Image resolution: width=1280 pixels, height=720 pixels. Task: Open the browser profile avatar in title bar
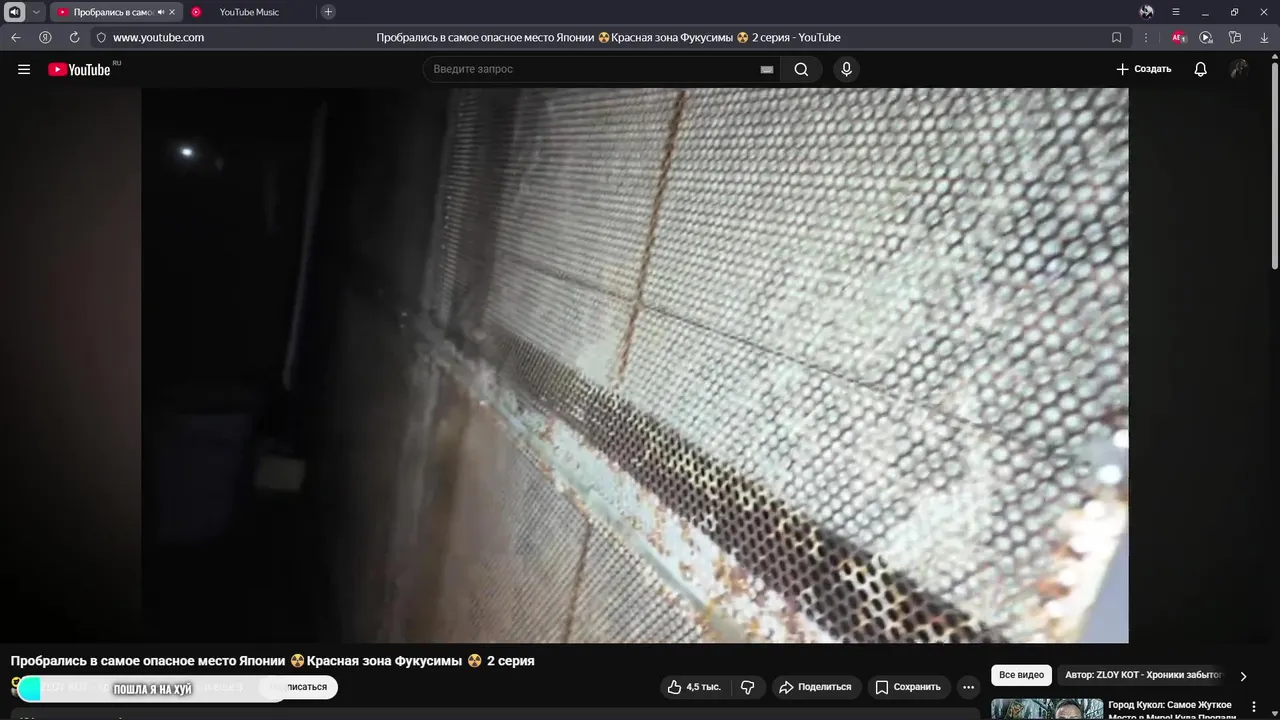pos(1146,12)
